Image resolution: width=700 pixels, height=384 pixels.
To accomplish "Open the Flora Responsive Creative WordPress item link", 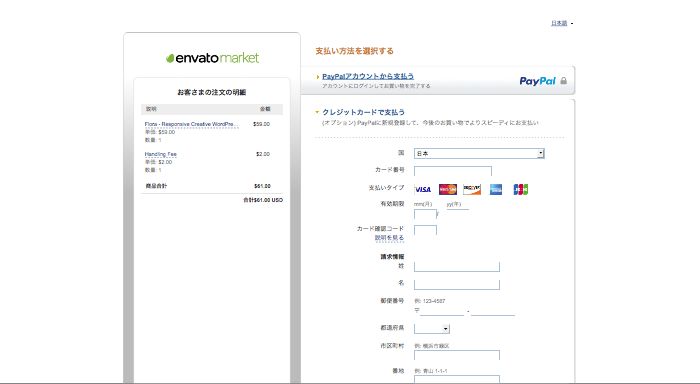I will (192, 124).
